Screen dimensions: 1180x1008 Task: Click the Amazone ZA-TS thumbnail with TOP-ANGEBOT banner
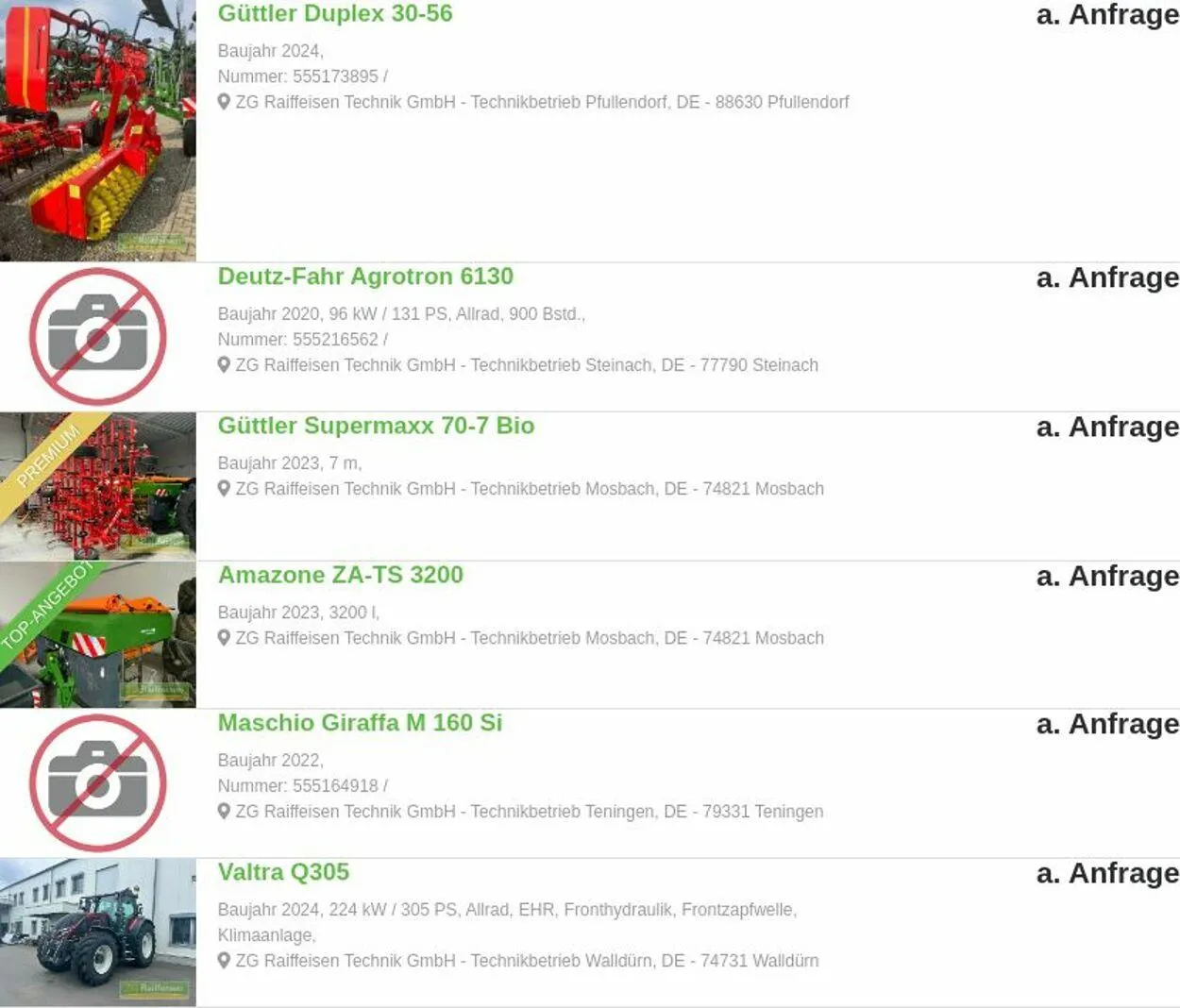click(x=98, y=634)
